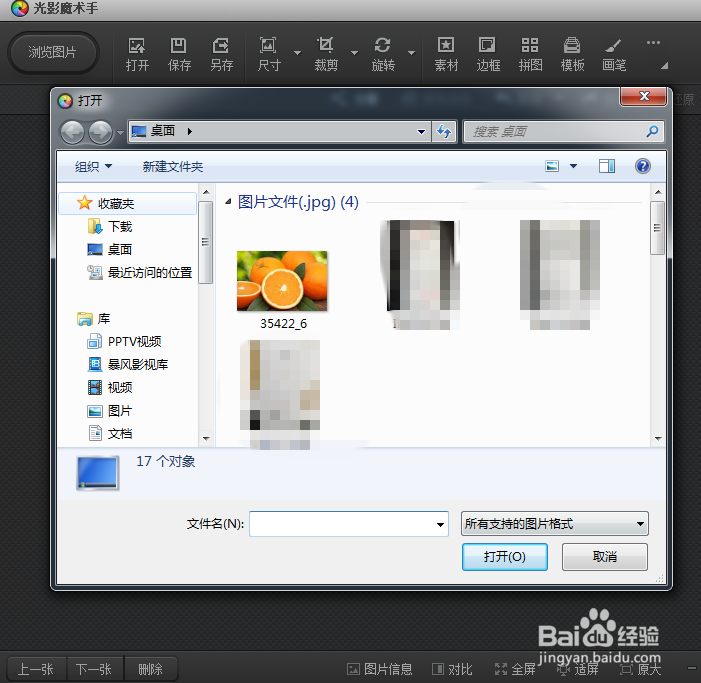Select 图片 library
Screen dimensions: 701x683
pos(110,410)
